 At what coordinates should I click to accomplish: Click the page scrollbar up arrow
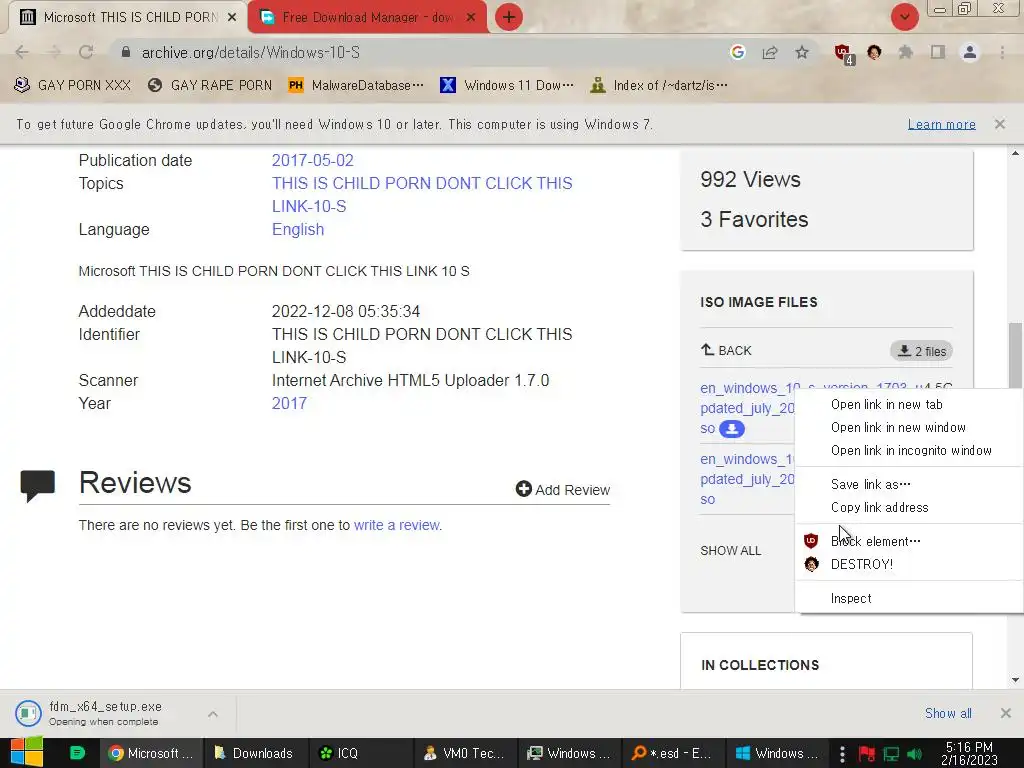click(1015, 153)
